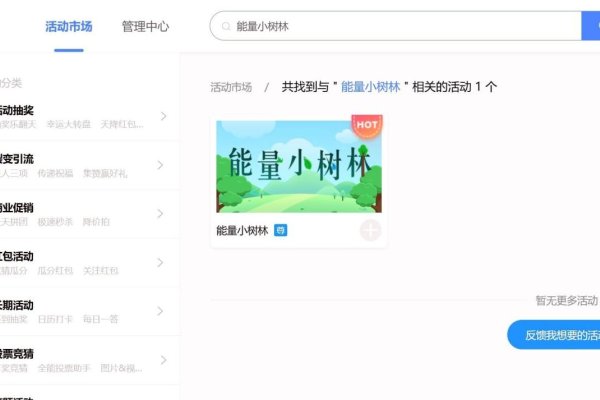Click the 瓜分红包 sub-link
The width and height of the screenshot is (600, 400).
(55, 271)
